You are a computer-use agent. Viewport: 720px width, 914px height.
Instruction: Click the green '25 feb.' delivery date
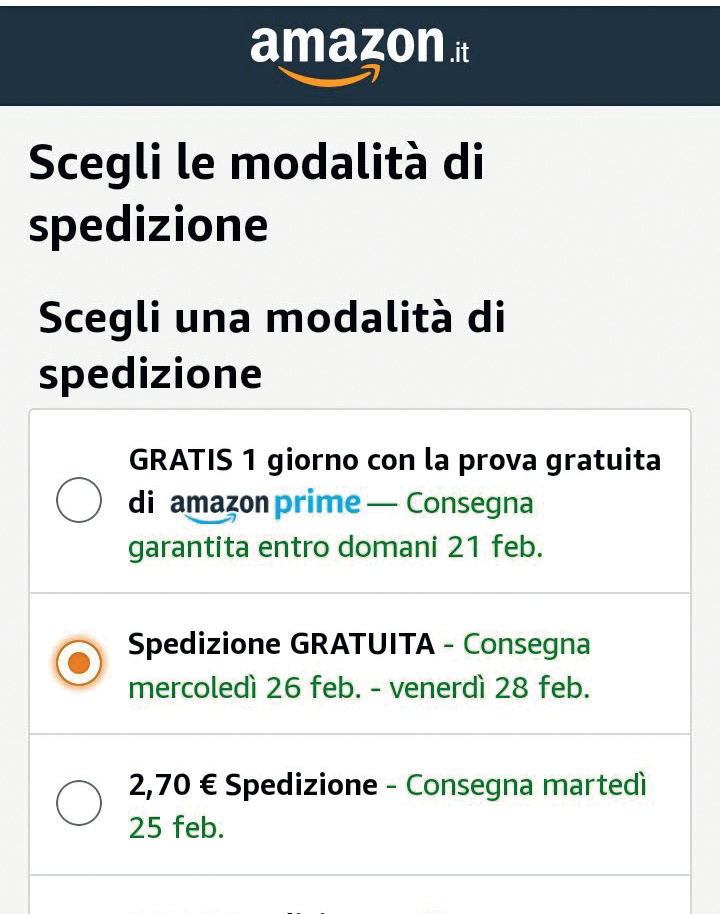click(x=177, y=828)
